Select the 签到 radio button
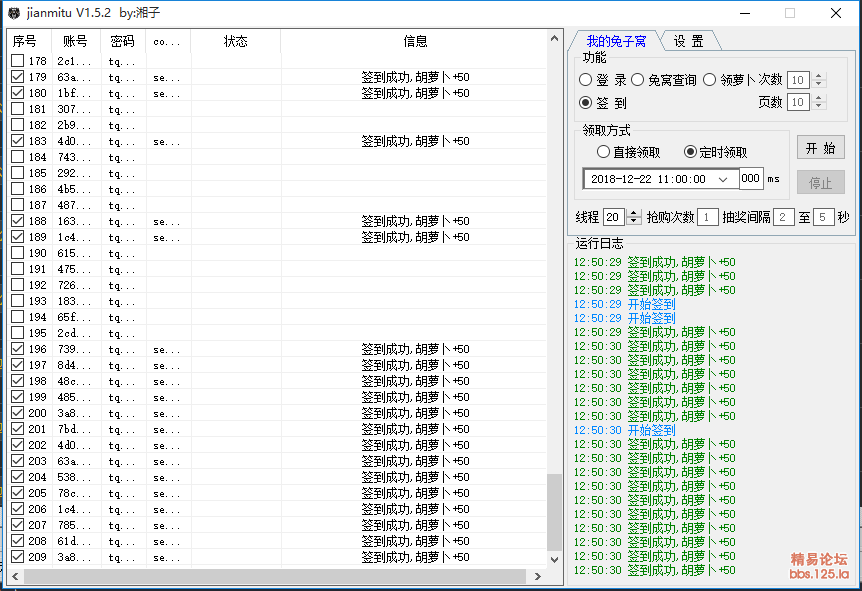 tap(585, 103)
